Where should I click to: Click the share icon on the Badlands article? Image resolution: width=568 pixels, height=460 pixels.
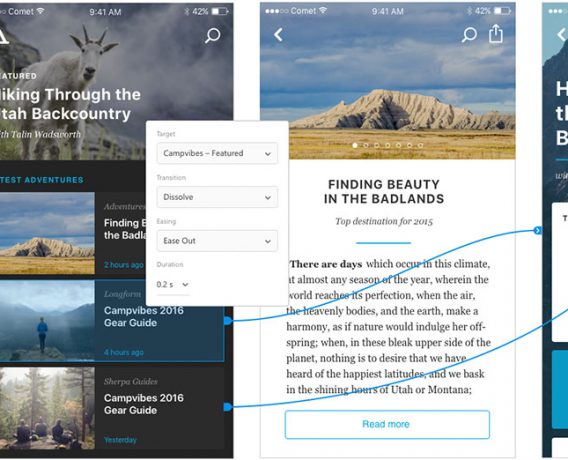[x=496, y=34]
